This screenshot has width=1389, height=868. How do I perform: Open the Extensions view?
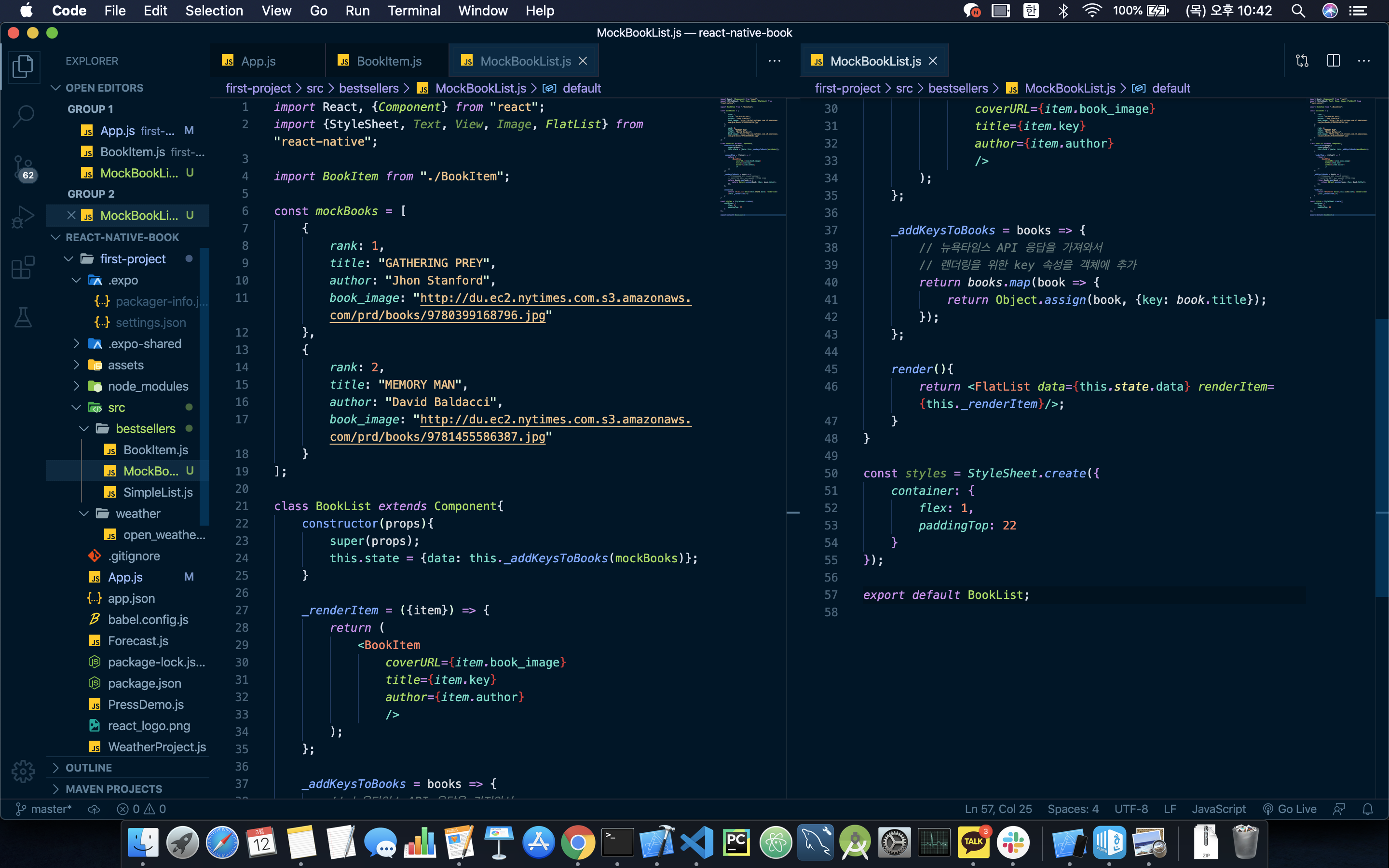[23, 268]
